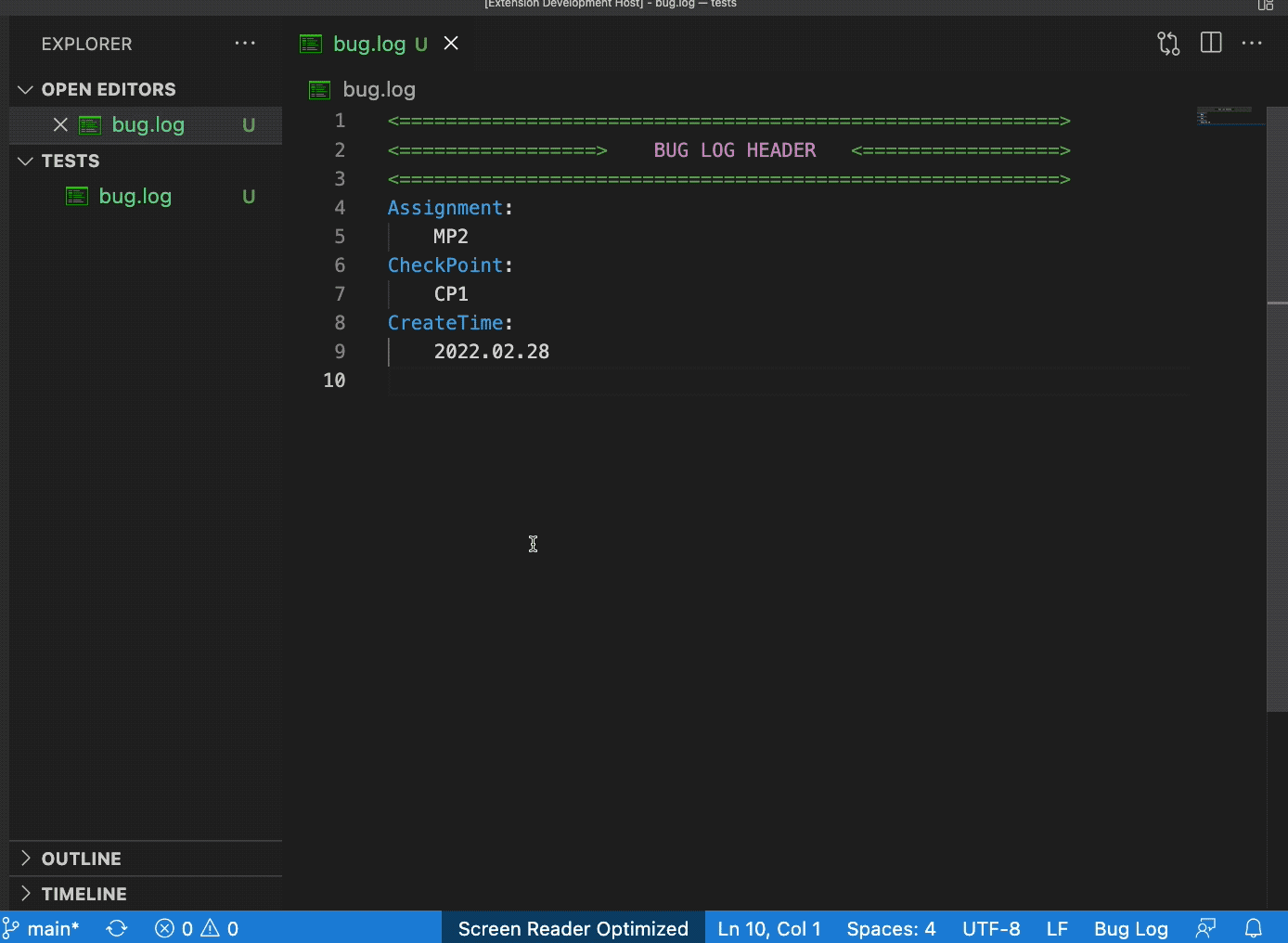Viewport: 1288px width, 943px height.
Task: Close the bug.log editor tab
Action: [x=451, y=44]
